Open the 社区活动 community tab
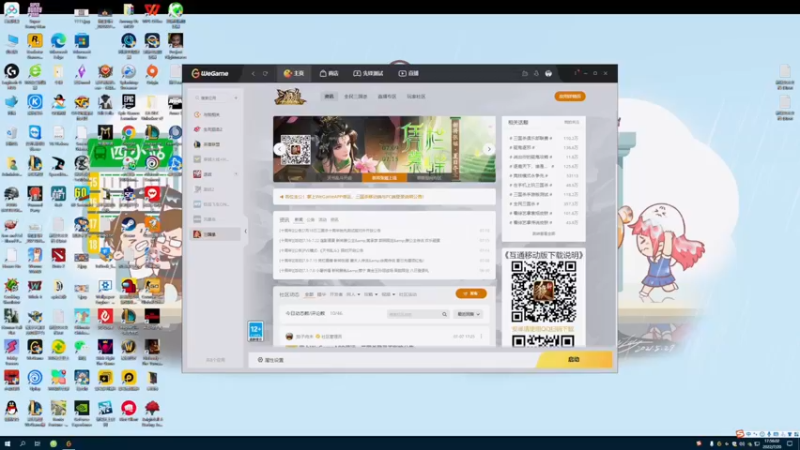Image resolution: width=800 pixels, height=450 pixels. pyautogui.click(x=408, y=294)
